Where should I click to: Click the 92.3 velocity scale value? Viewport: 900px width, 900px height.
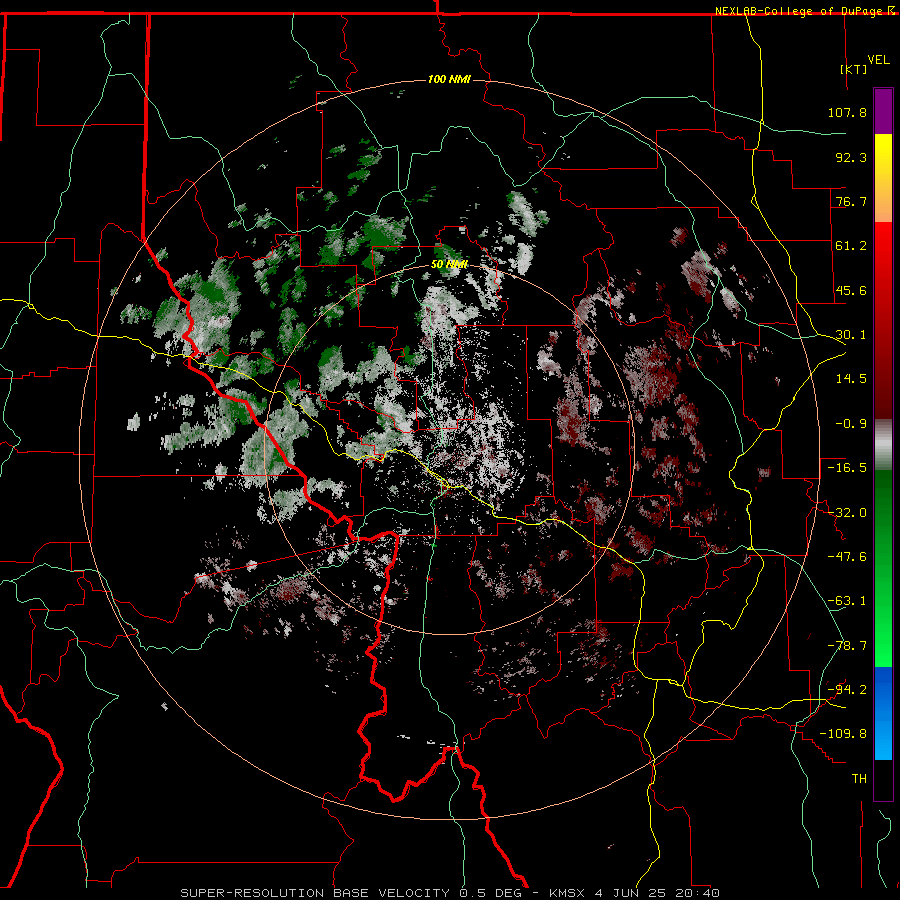(x=851, y=157)
